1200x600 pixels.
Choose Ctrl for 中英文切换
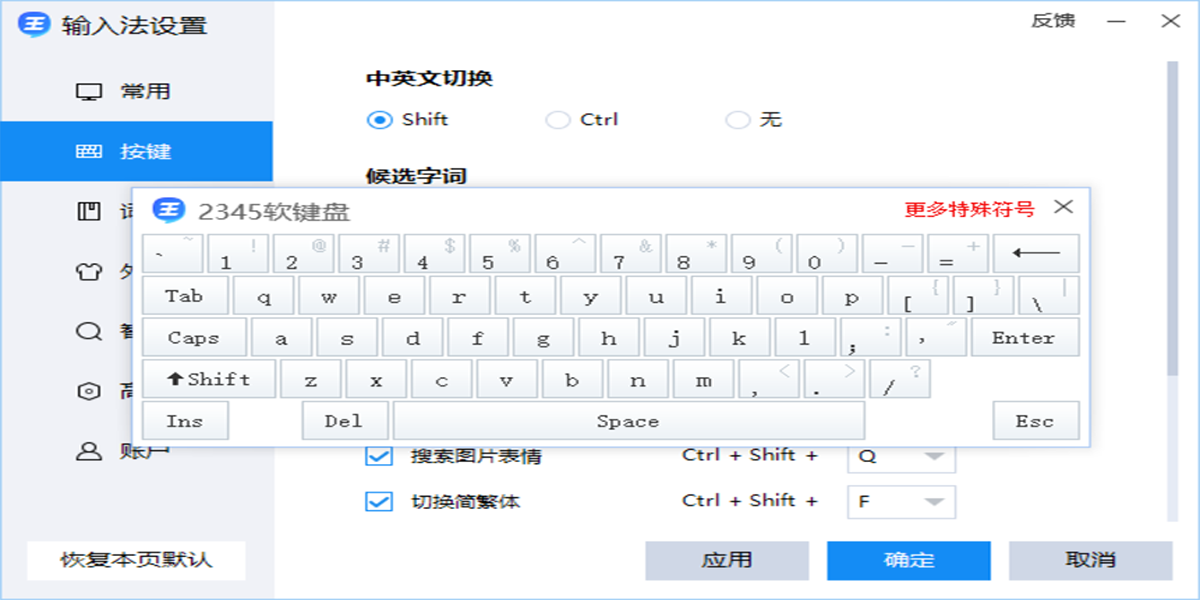click(x=557, y=119)
